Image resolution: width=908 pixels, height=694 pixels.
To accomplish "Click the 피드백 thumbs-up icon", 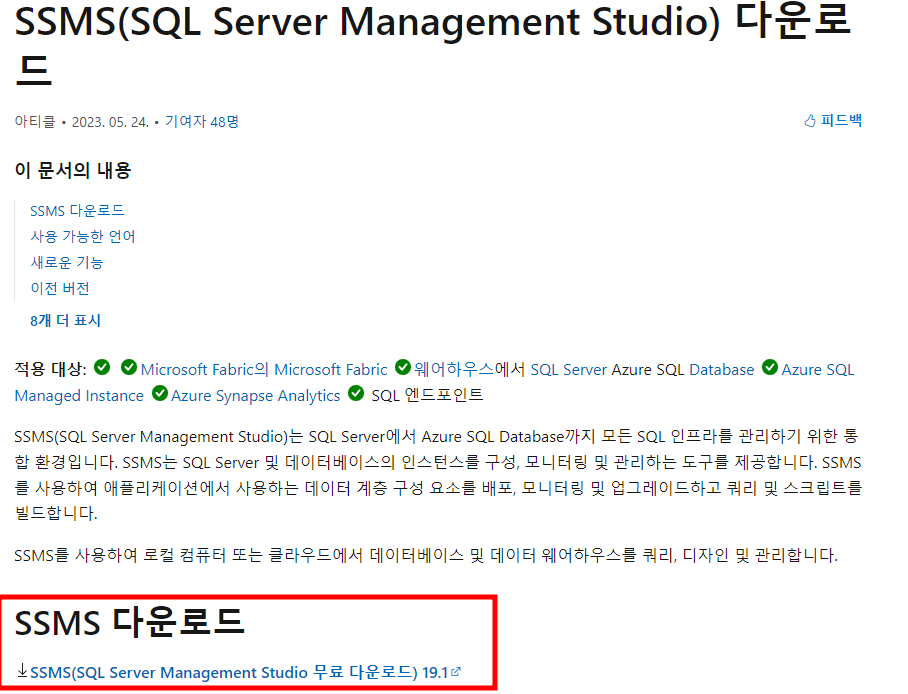I will pos(810,120).
